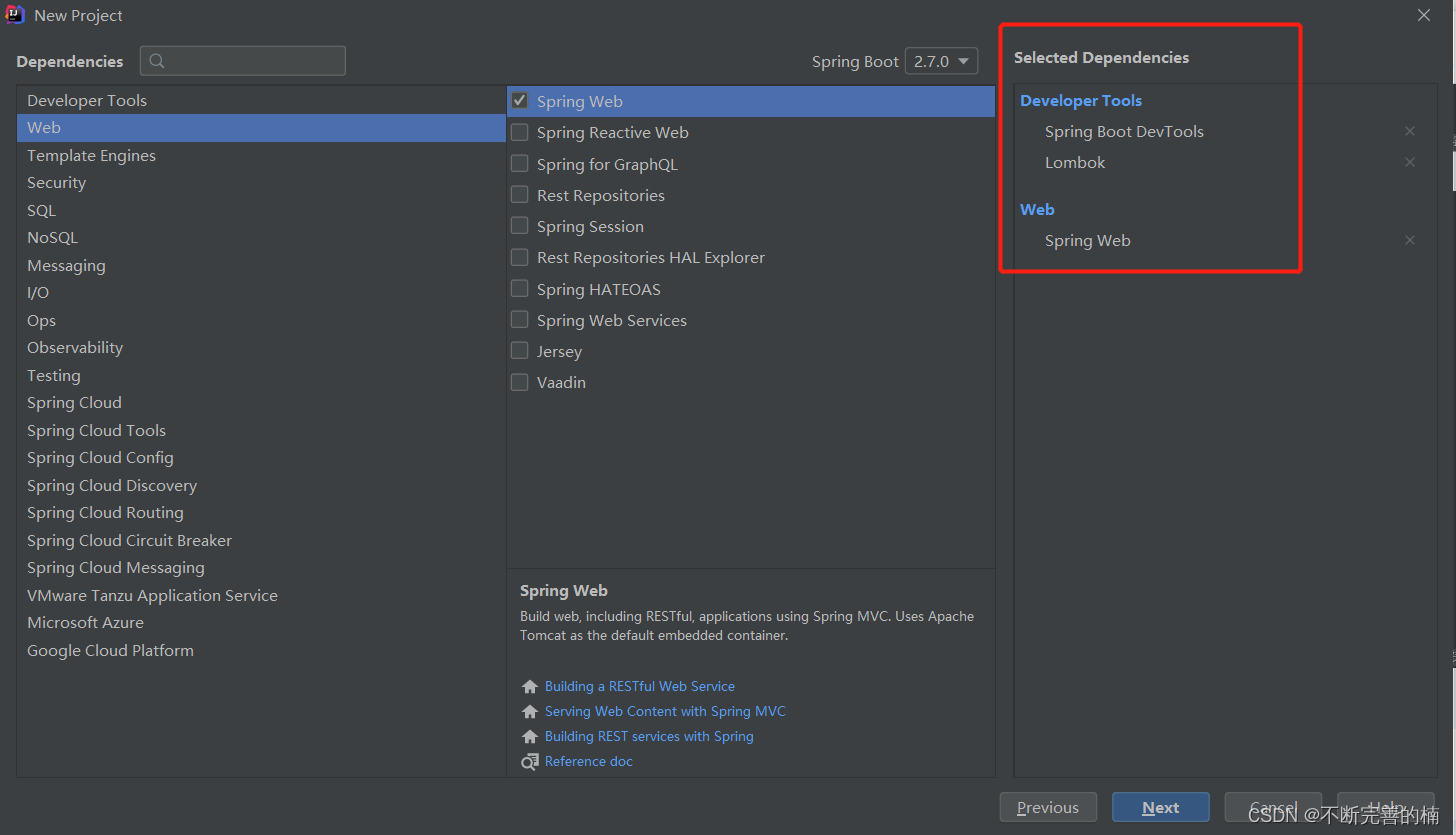Click Lombok in selected dependencies list

click(x=1075, y=163)
